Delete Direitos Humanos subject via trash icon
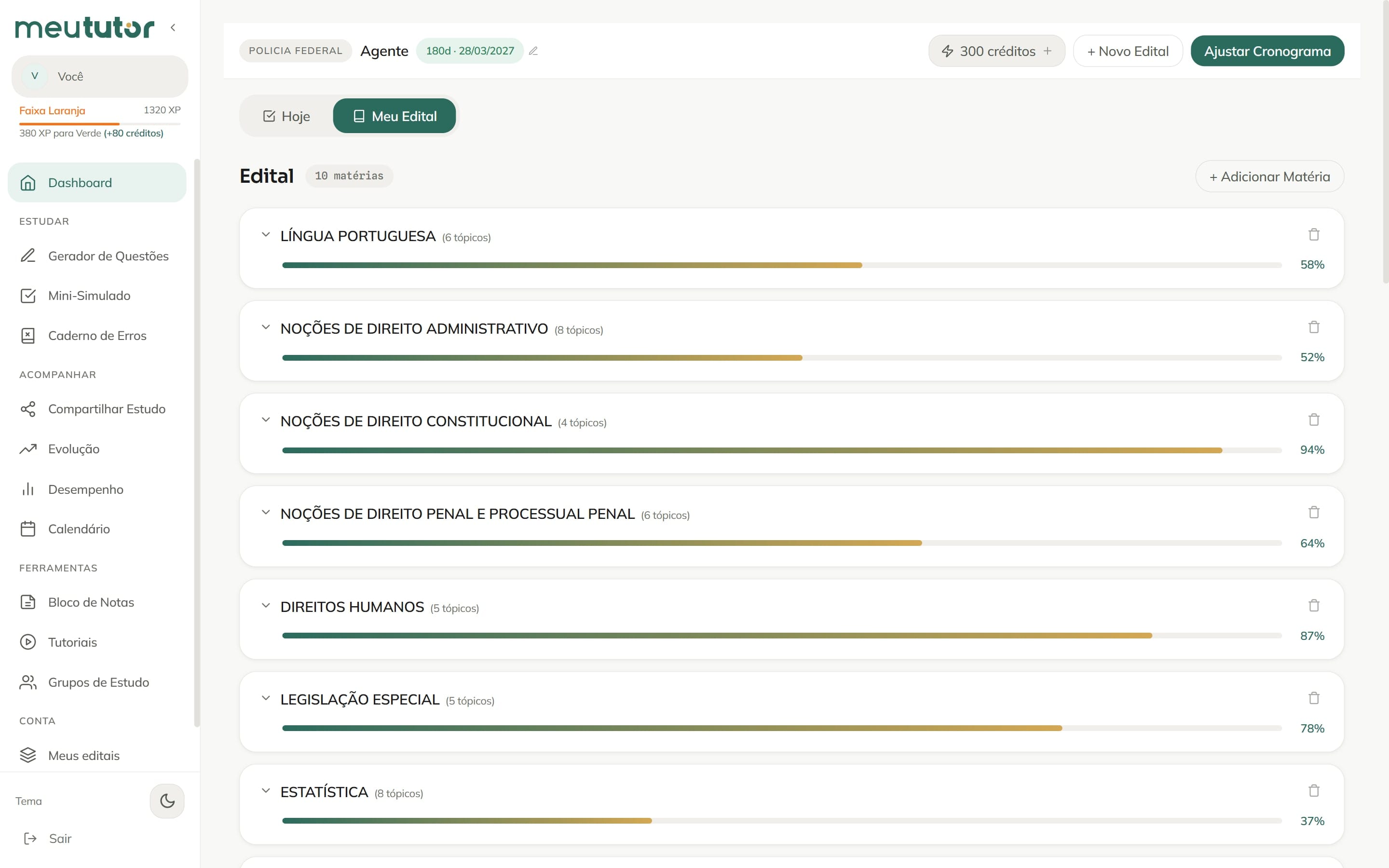The height and width of the screenshot is (868, 1389). (1313, 605)
